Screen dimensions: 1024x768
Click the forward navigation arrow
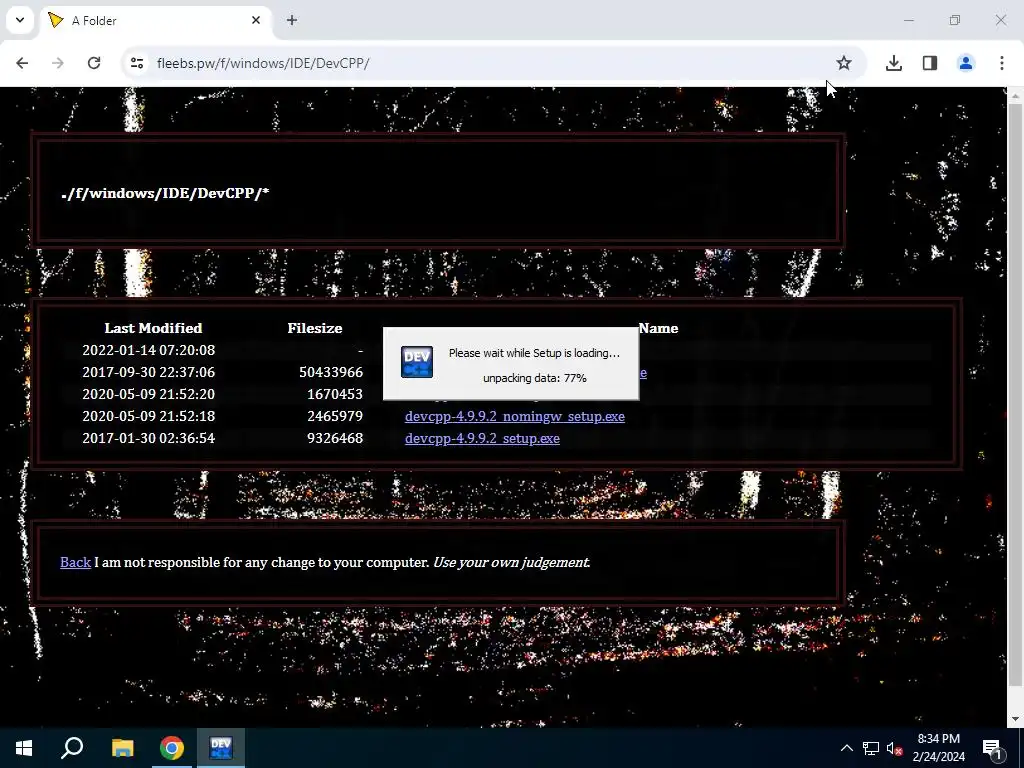coord(58,63)
